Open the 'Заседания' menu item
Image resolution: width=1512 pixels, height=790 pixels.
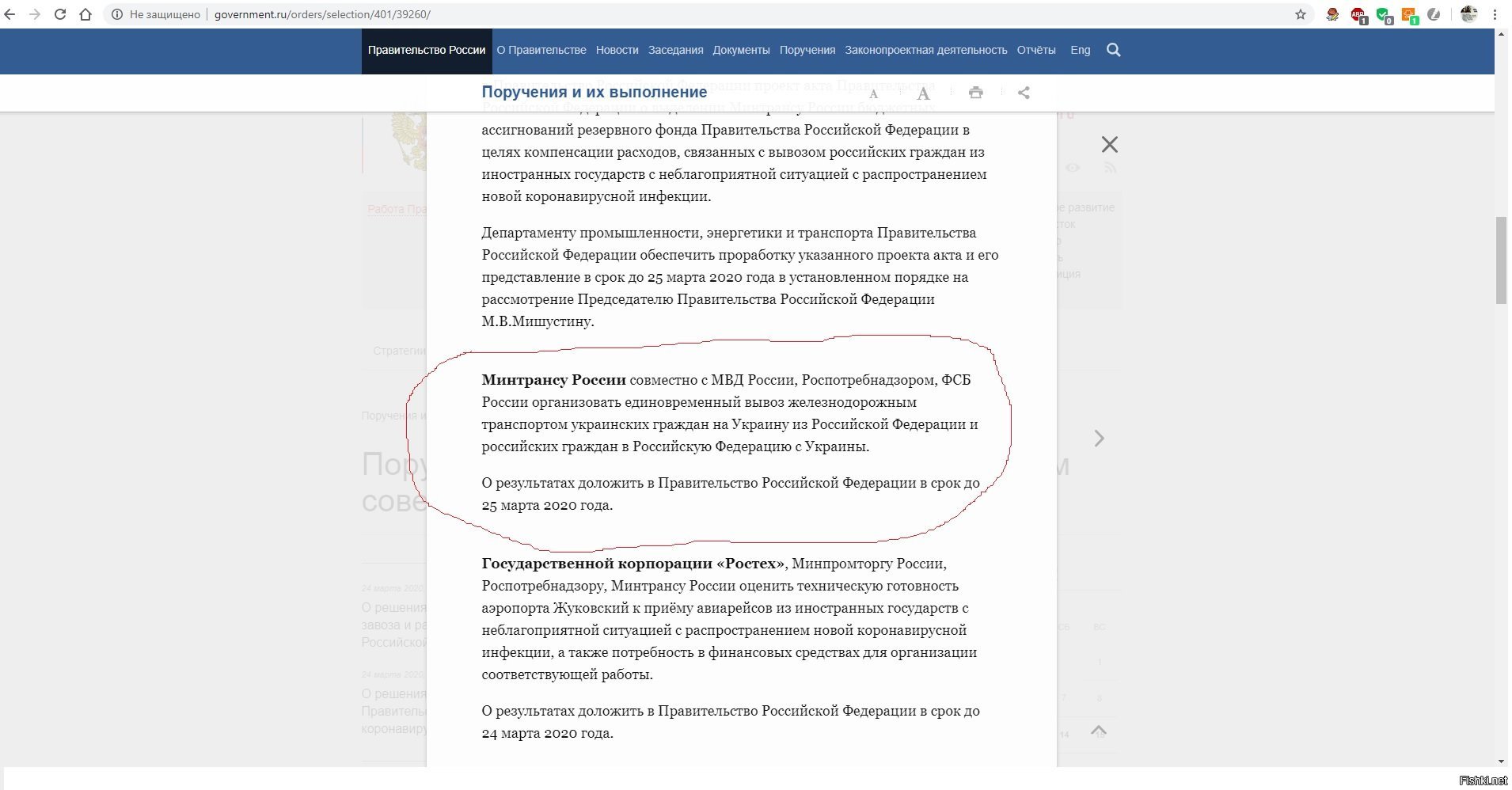pyautogui.click(x=675, y=51)
